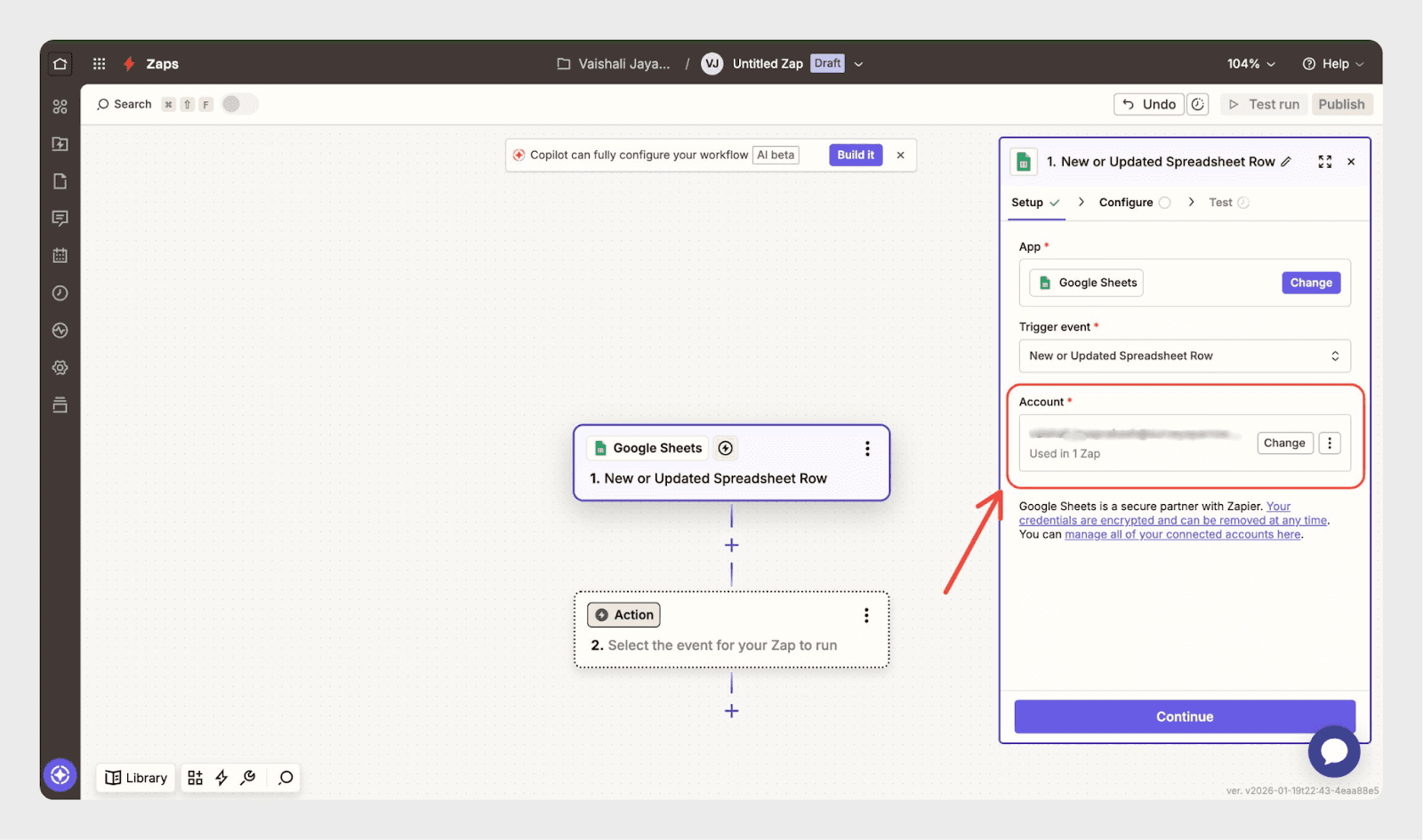Expand the 104% zoom level dropdown
1423x840 pixels.
(x=1250, y=64)
